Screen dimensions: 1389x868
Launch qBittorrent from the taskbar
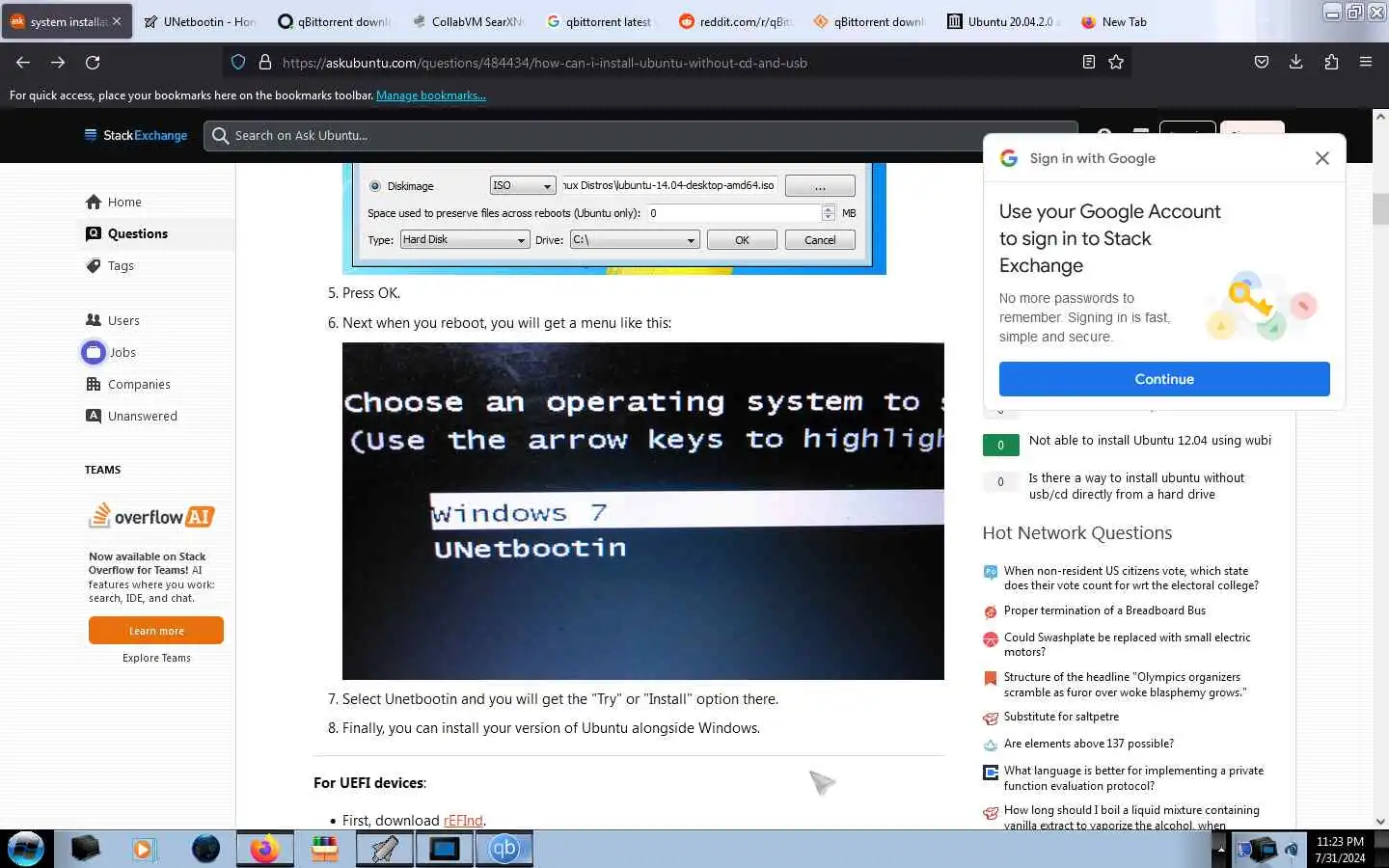click(504, 849)
